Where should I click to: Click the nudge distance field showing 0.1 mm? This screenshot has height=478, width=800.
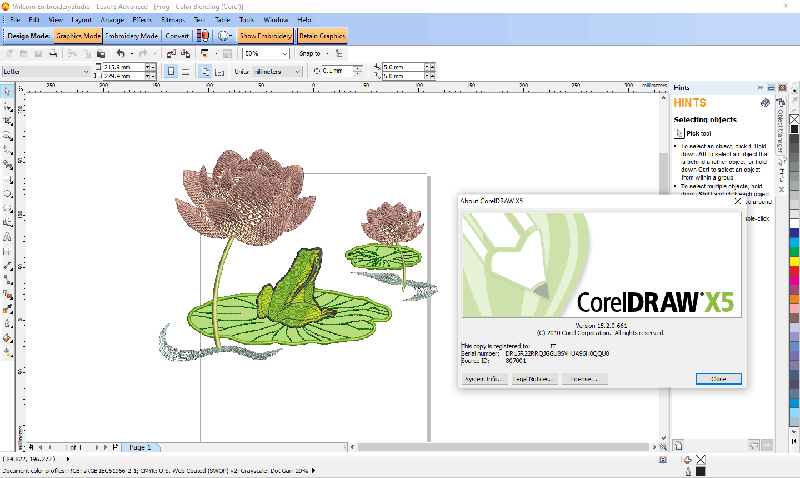coord(337,71)
